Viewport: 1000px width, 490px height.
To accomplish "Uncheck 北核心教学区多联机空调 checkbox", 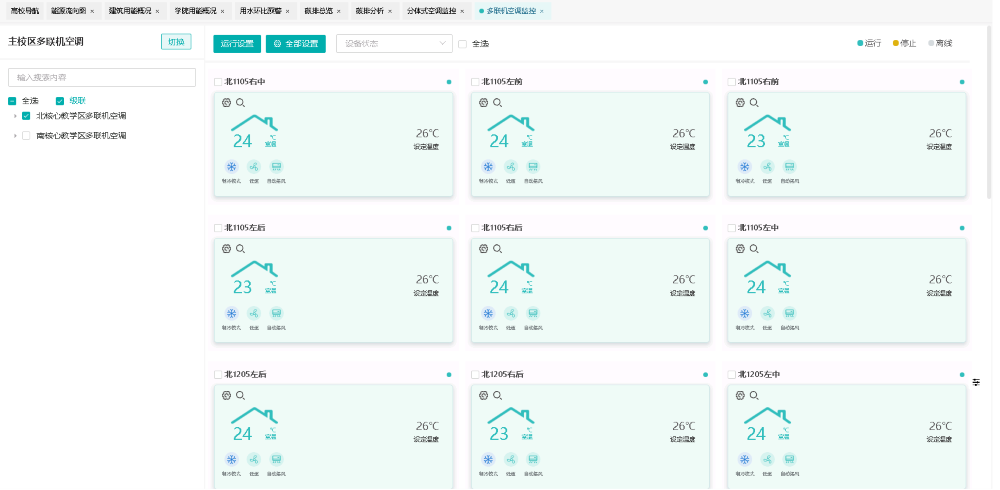I will pyautogui.click(x=26, y=116).
